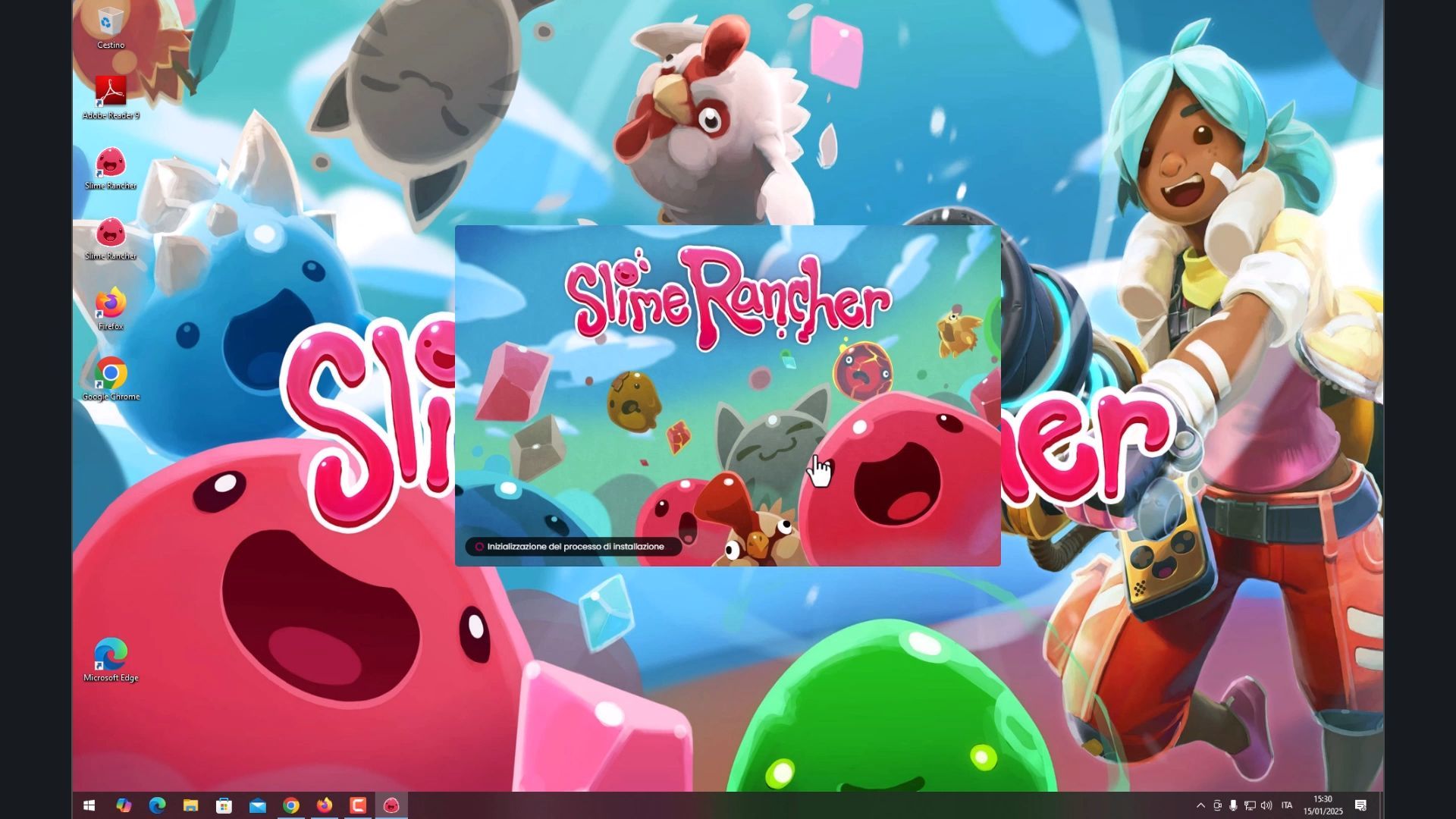Viewport: 1456px width, 819px height.
Task: Open the Cestino recycle bin icon
Action: coord(111,28)
